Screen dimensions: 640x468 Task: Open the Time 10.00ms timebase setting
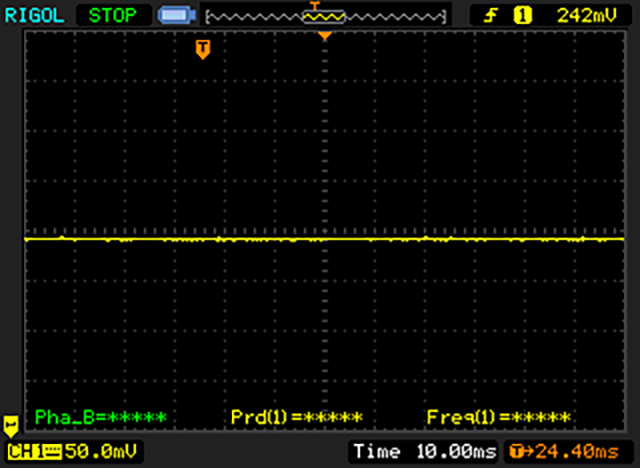coord(424,452)
